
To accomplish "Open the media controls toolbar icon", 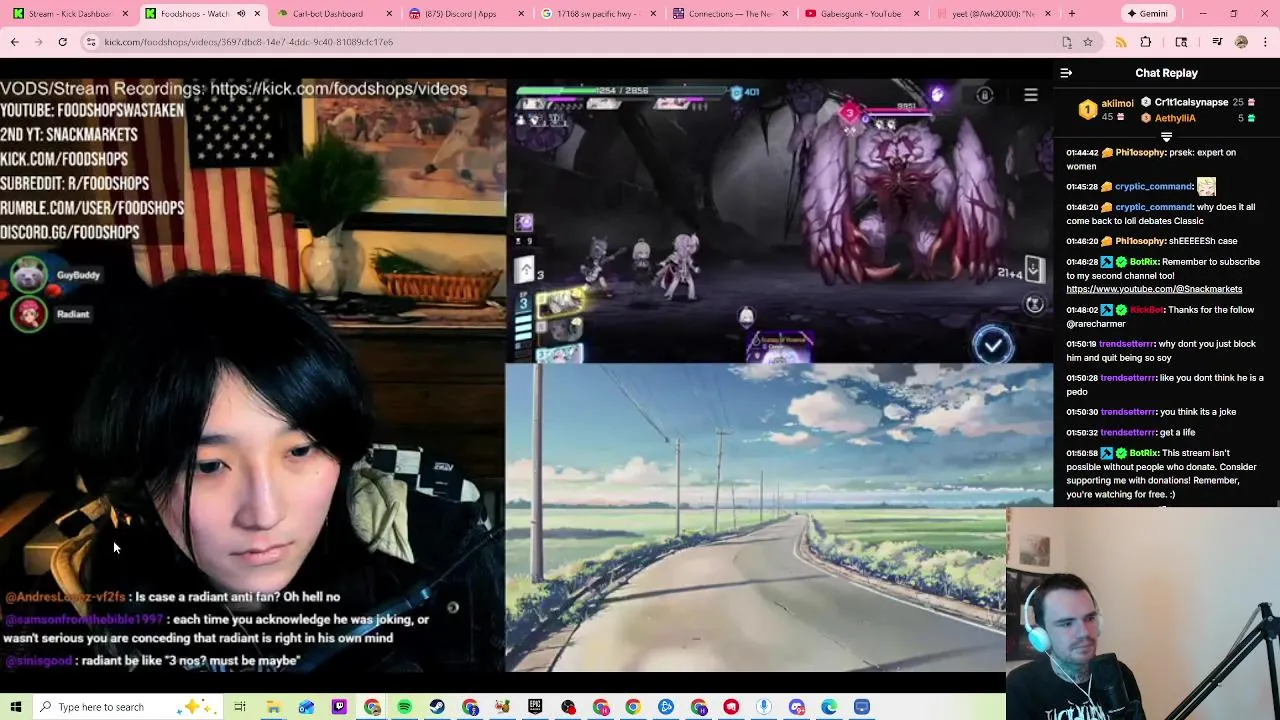I will 1217,42.
